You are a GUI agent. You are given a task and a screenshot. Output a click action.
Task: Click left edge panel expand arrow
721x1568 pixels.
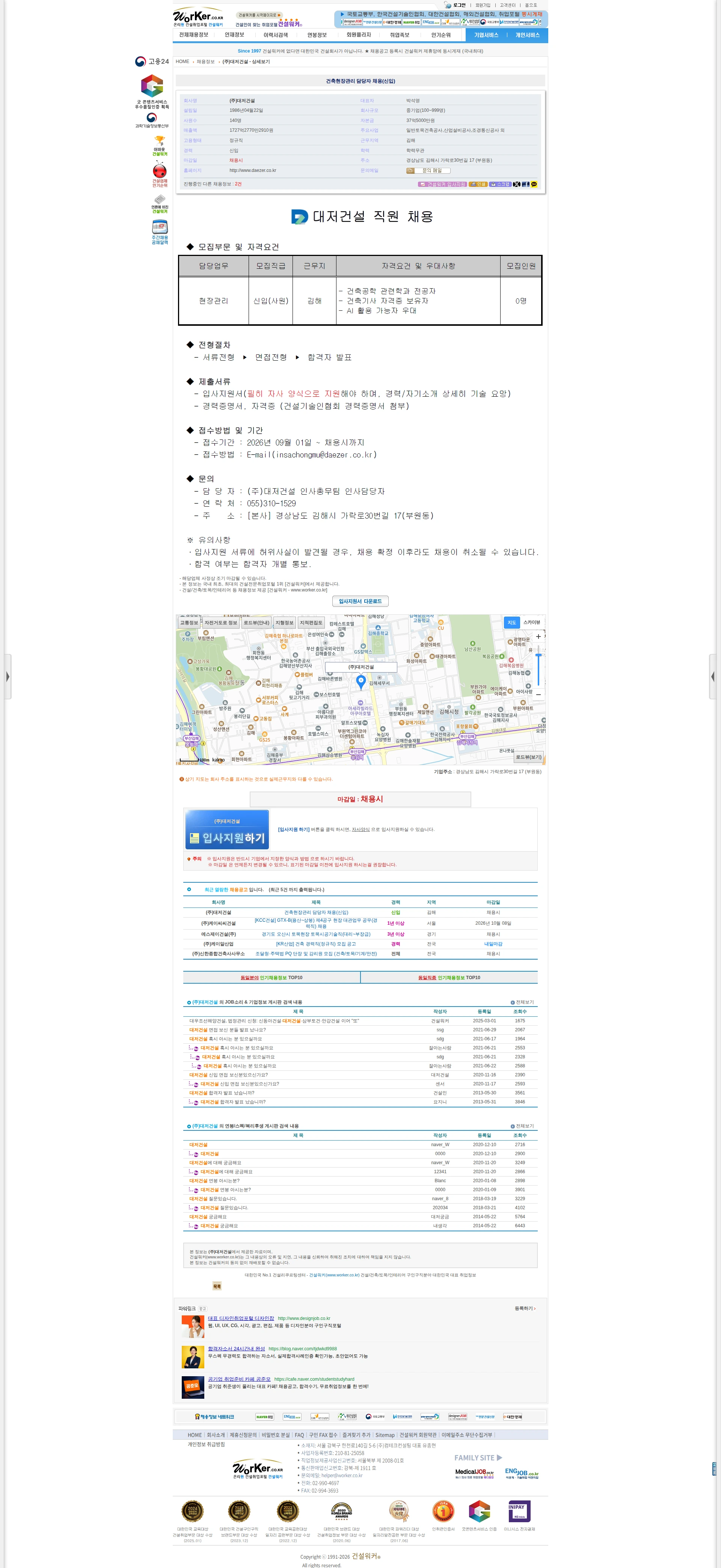[7, 676]
